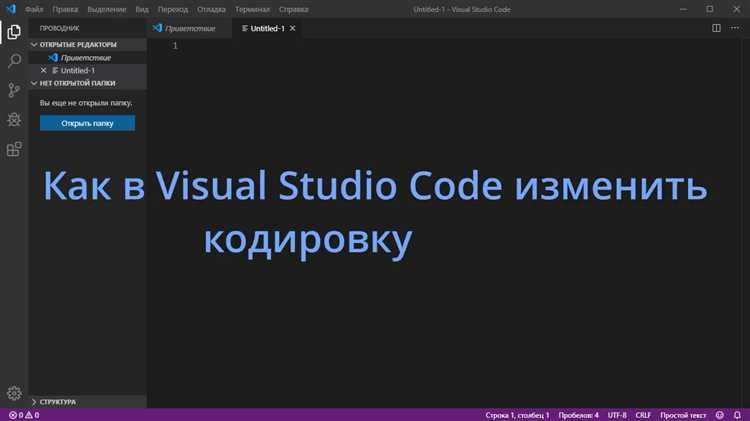
Task: Open editor More Actions ellipsis
Action: (x=735, y=28)
